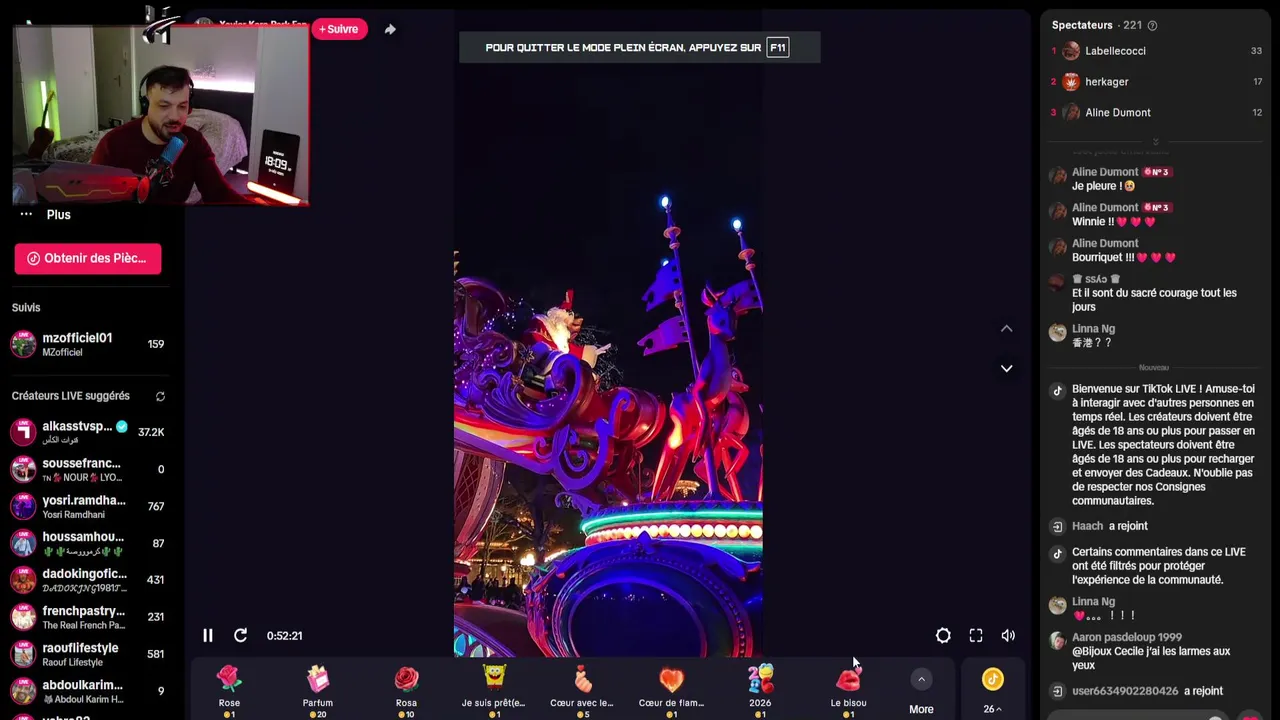Go to the next live with down chevron
Screen dimensions: 1280x720
pyautogui.click(x=1006, y=368)
